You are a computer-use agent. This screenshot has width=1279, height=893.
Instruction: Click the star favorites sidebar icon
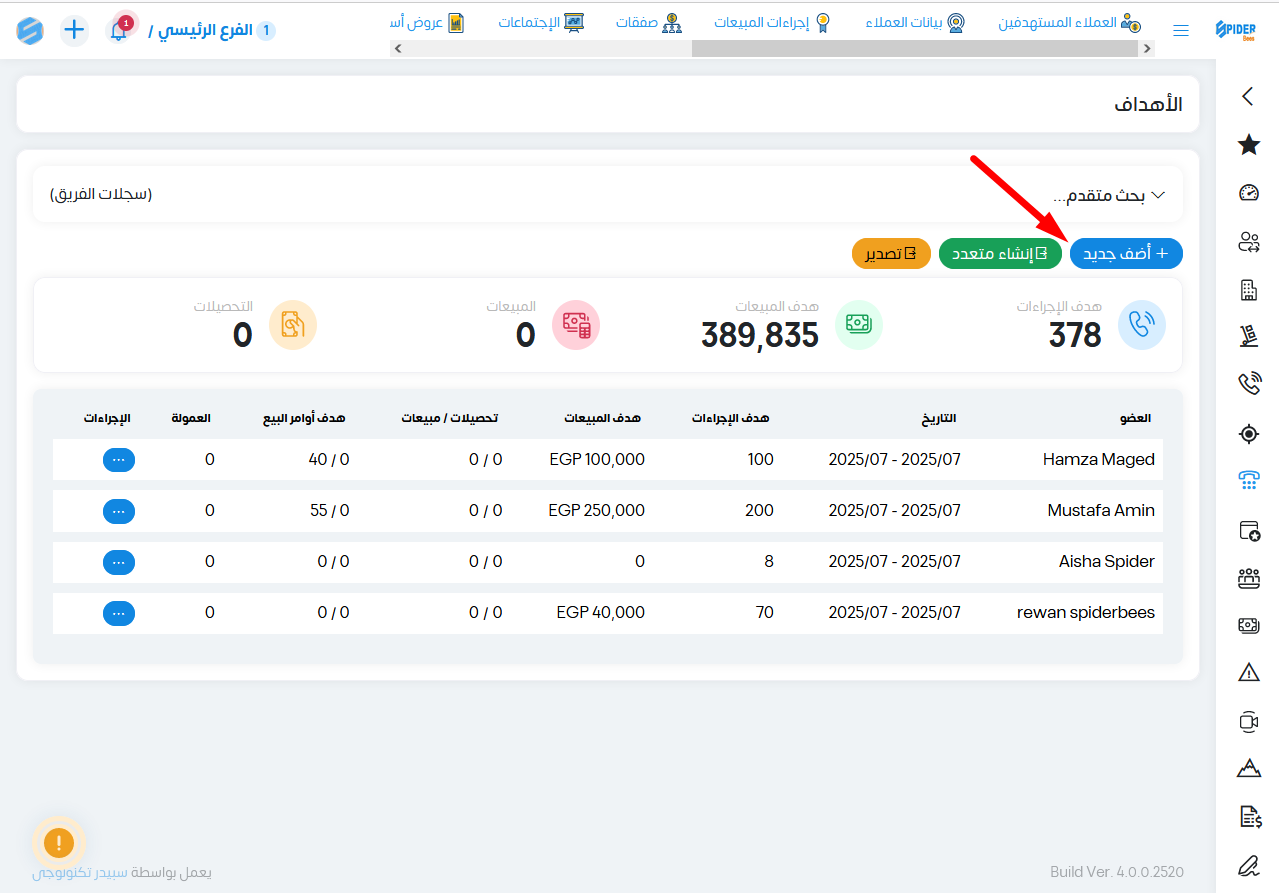(x=1248, y=145)
